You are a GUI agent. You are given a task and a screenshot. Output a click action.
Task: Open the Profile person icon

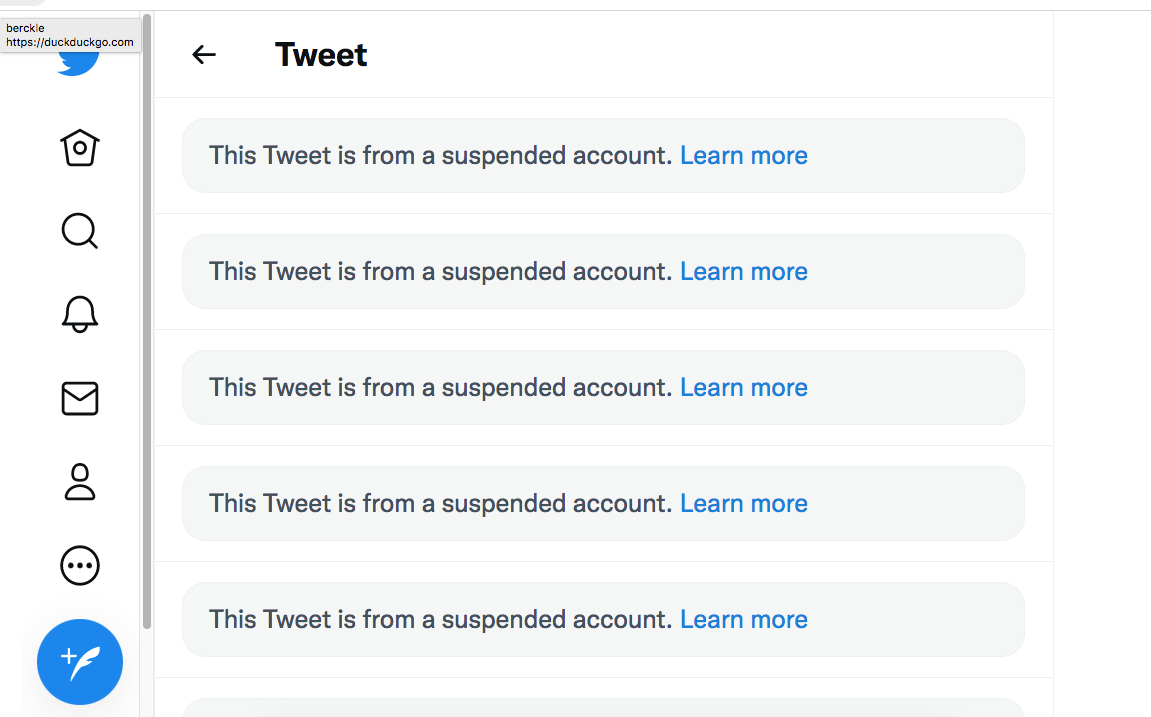(x=79, y=482)
